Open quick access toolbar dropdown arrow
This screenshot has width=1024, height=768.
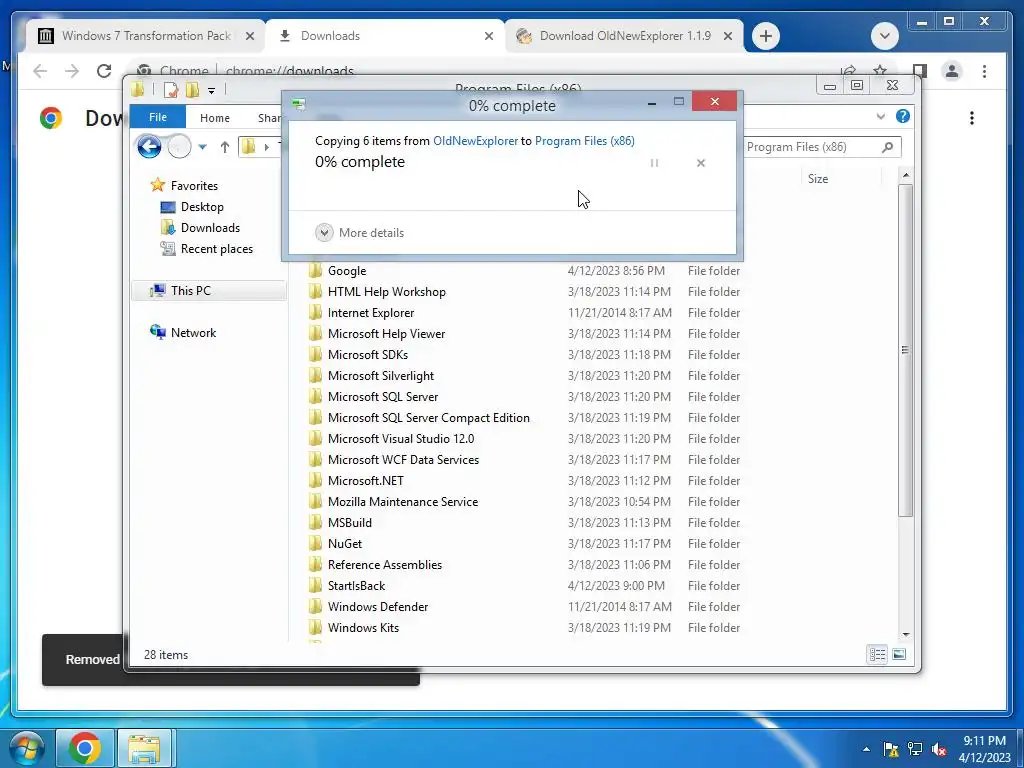click(x=212, y=91)
